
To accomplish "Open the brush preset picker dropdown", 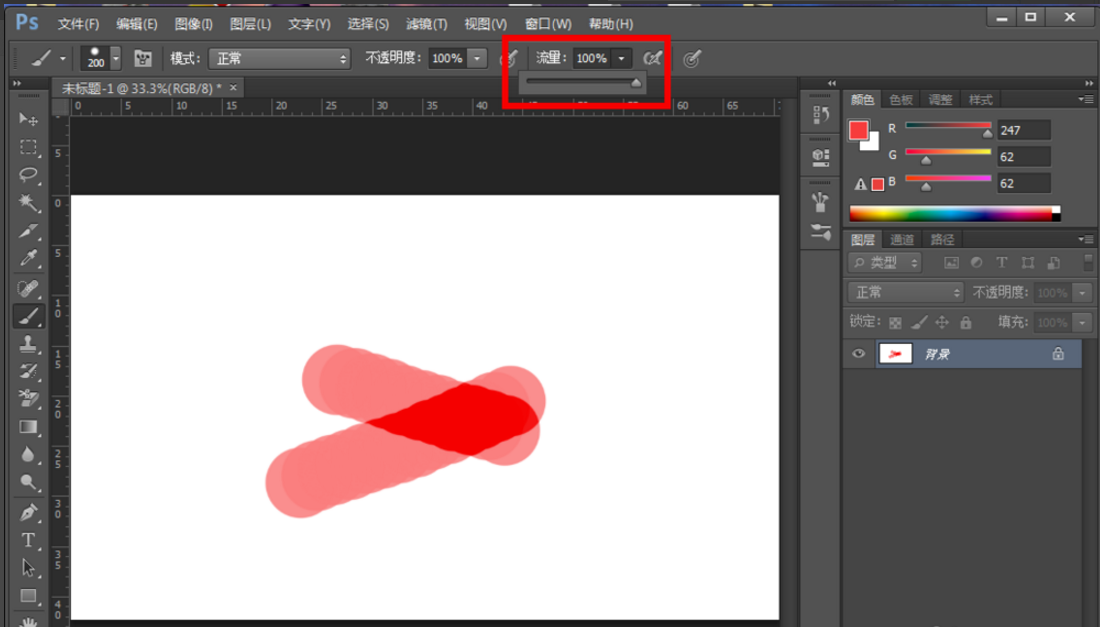I will pos(116,59).
